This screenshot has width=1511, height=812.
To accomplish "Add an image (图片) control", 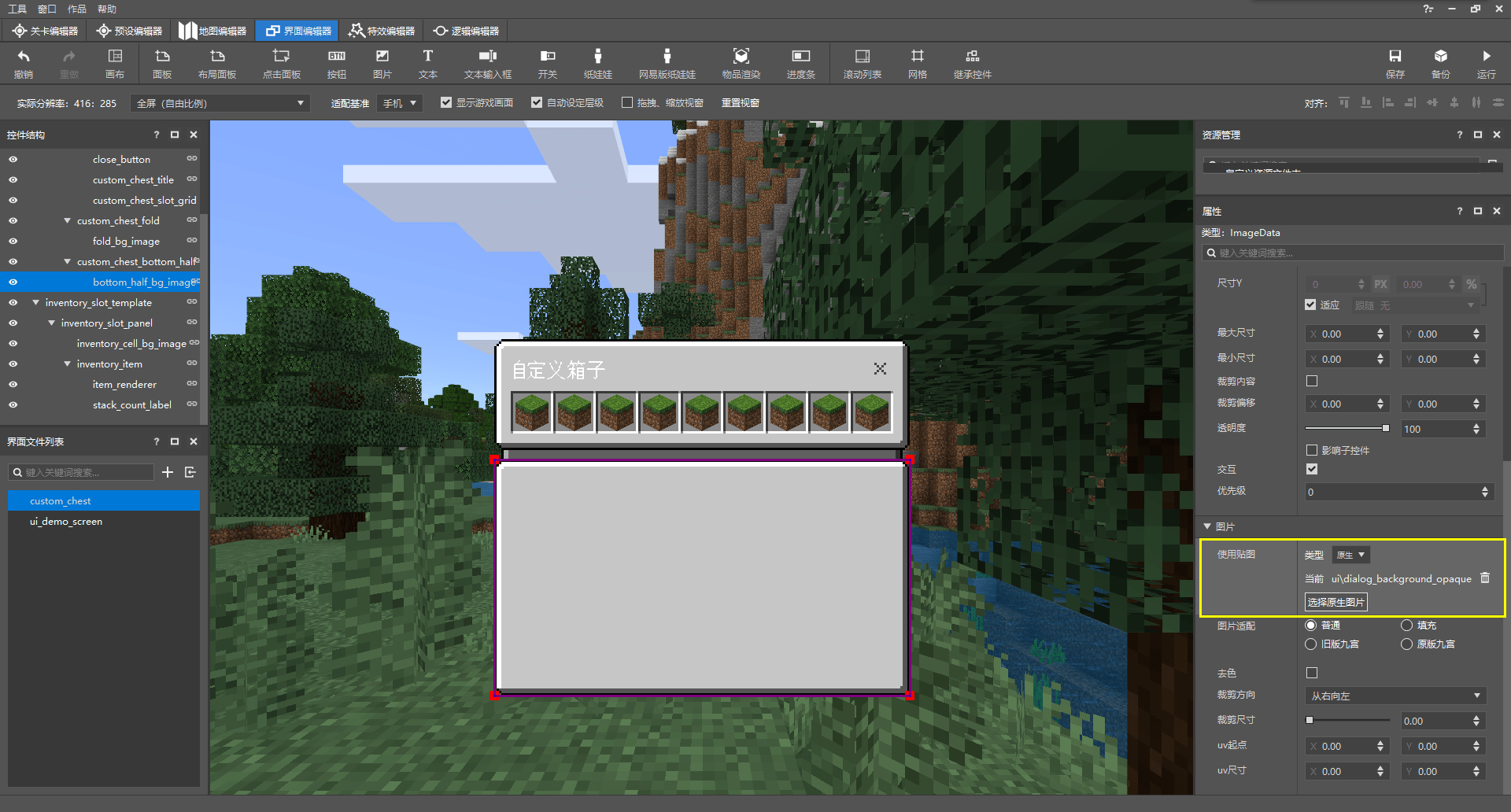I will (382, 63).
